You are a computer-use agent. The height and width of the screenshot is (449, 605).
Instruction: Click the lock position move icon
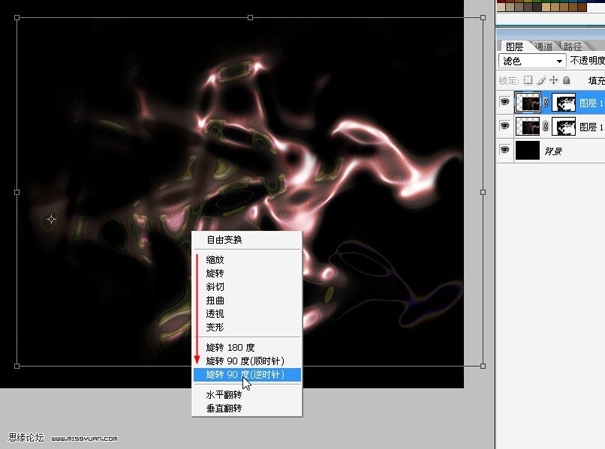pyautogui.click(x=554, y=80)
